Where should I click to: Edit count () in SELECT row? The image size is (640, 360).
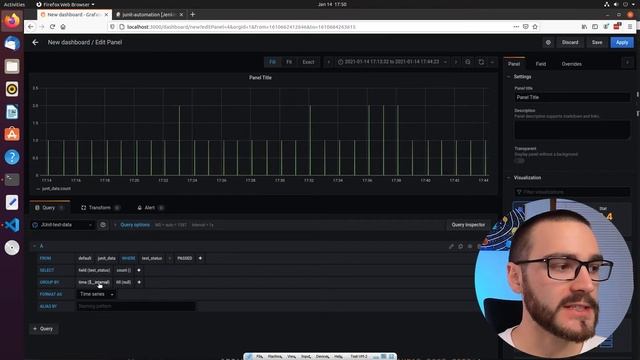[x=124, y=270]
